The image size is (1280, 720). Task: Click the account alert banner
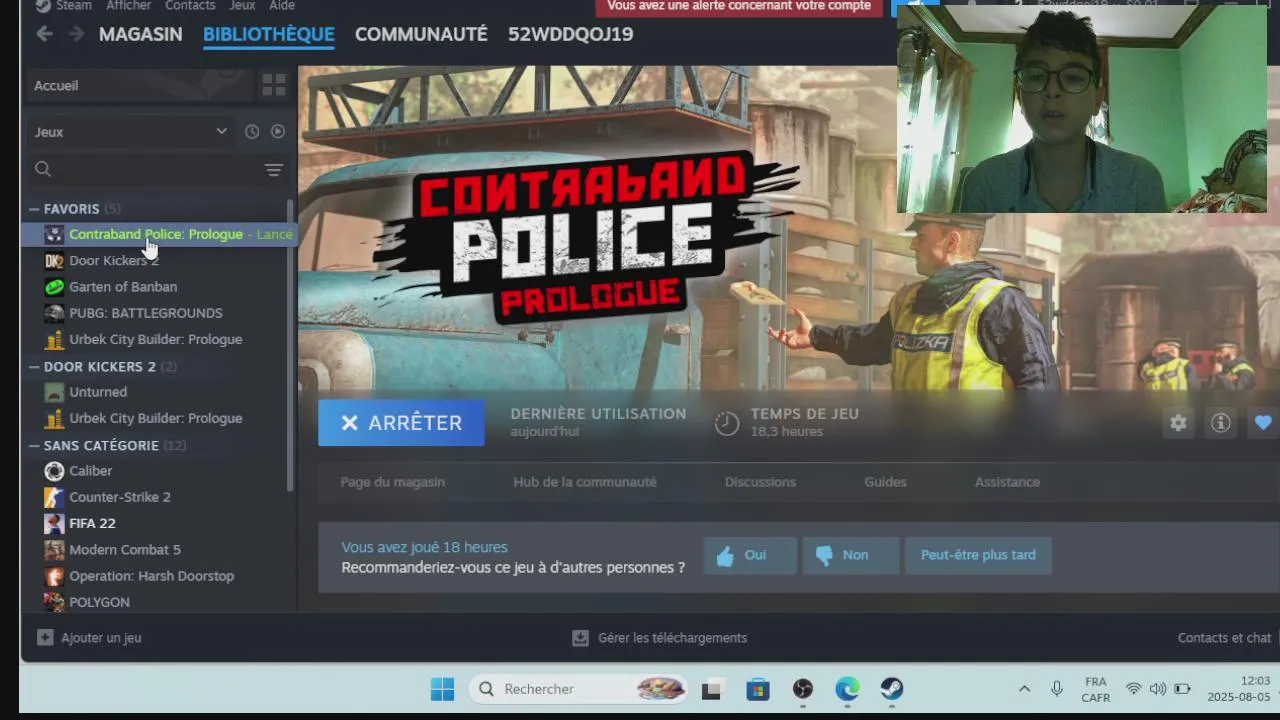(x=739, y=7)
